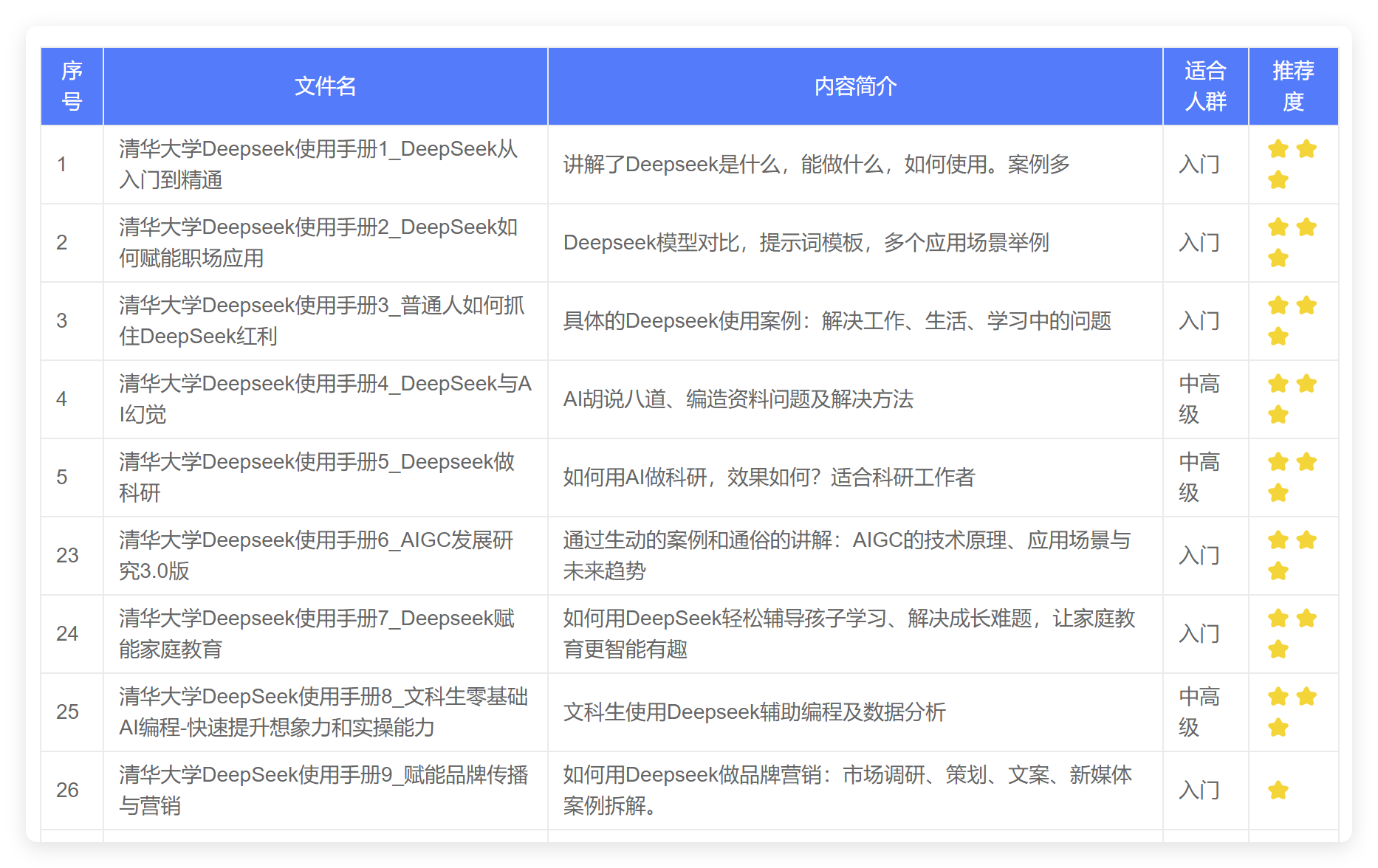The height and width of the screenshot is (868, 1378).
Task: Click description 具体的Deepseek使用案例
Action: [837, 321]
